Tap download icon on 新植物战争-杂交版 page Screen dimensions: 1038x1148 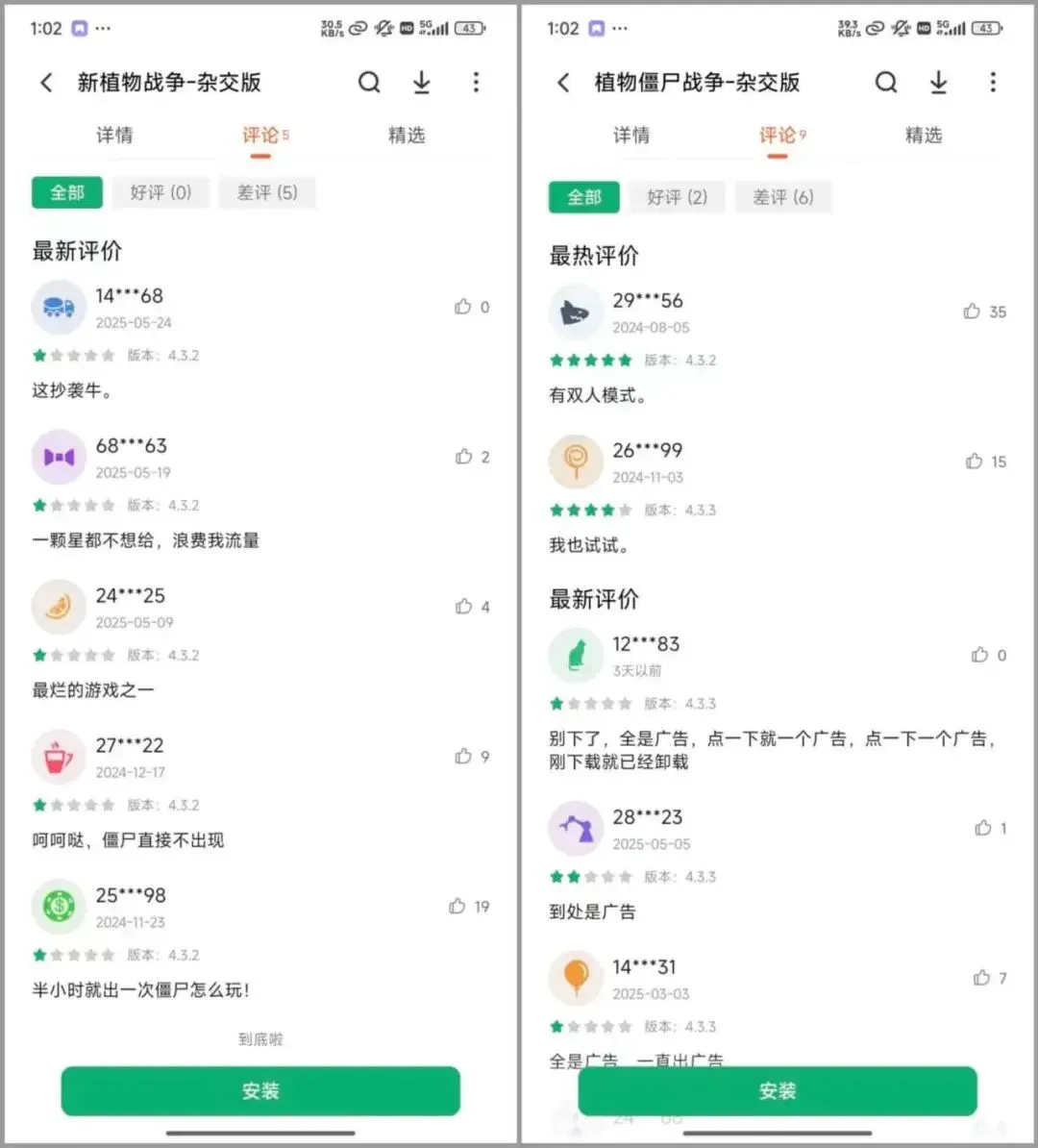click(x=421, y=83)
